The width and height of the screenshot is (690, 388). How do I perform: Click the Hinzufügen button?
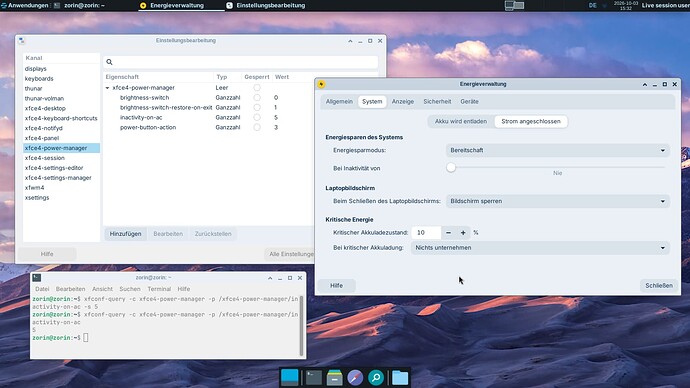tap(125, 234)
